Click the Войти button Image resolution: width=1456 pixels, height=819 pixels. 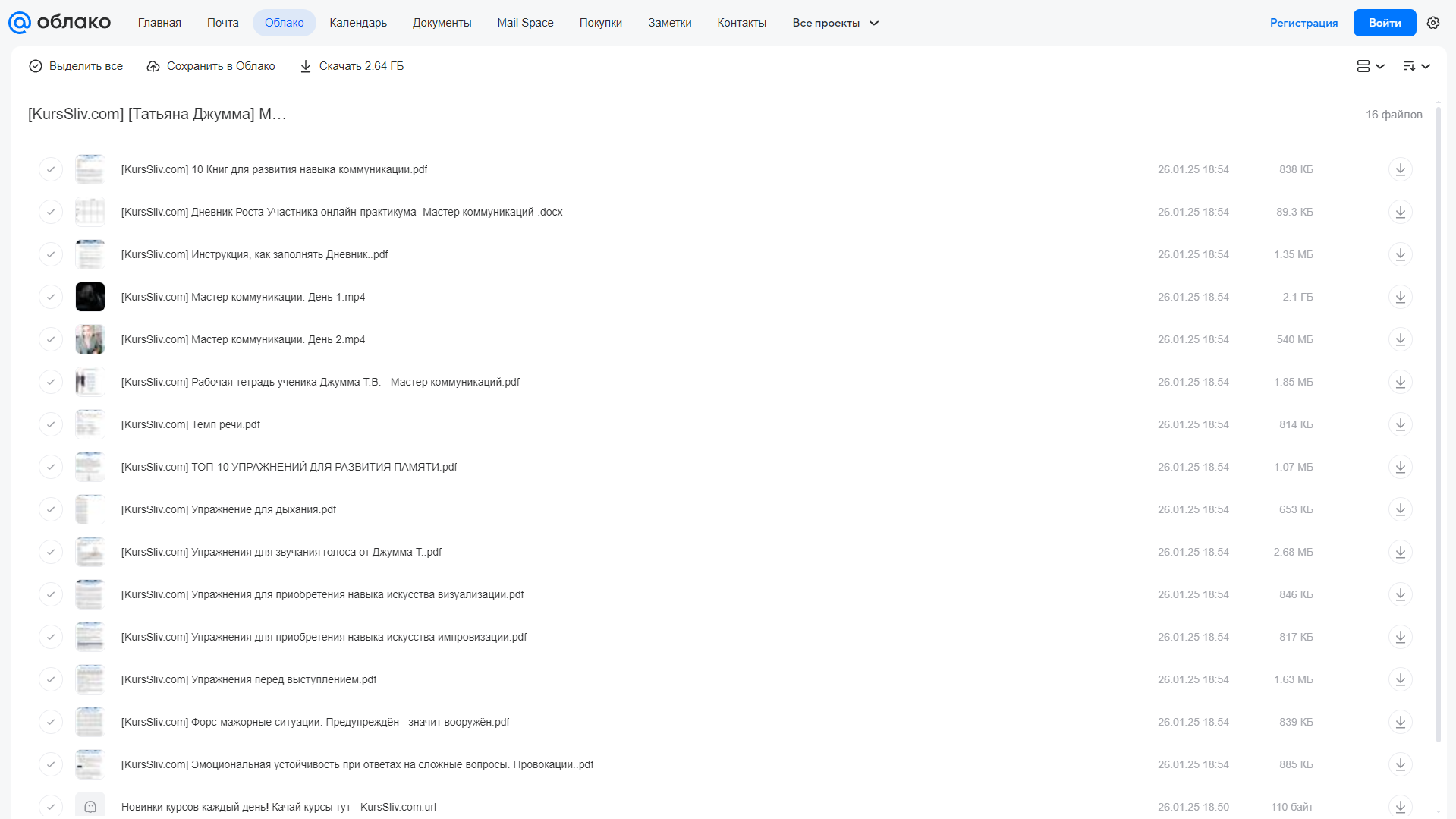point(1384,23)
